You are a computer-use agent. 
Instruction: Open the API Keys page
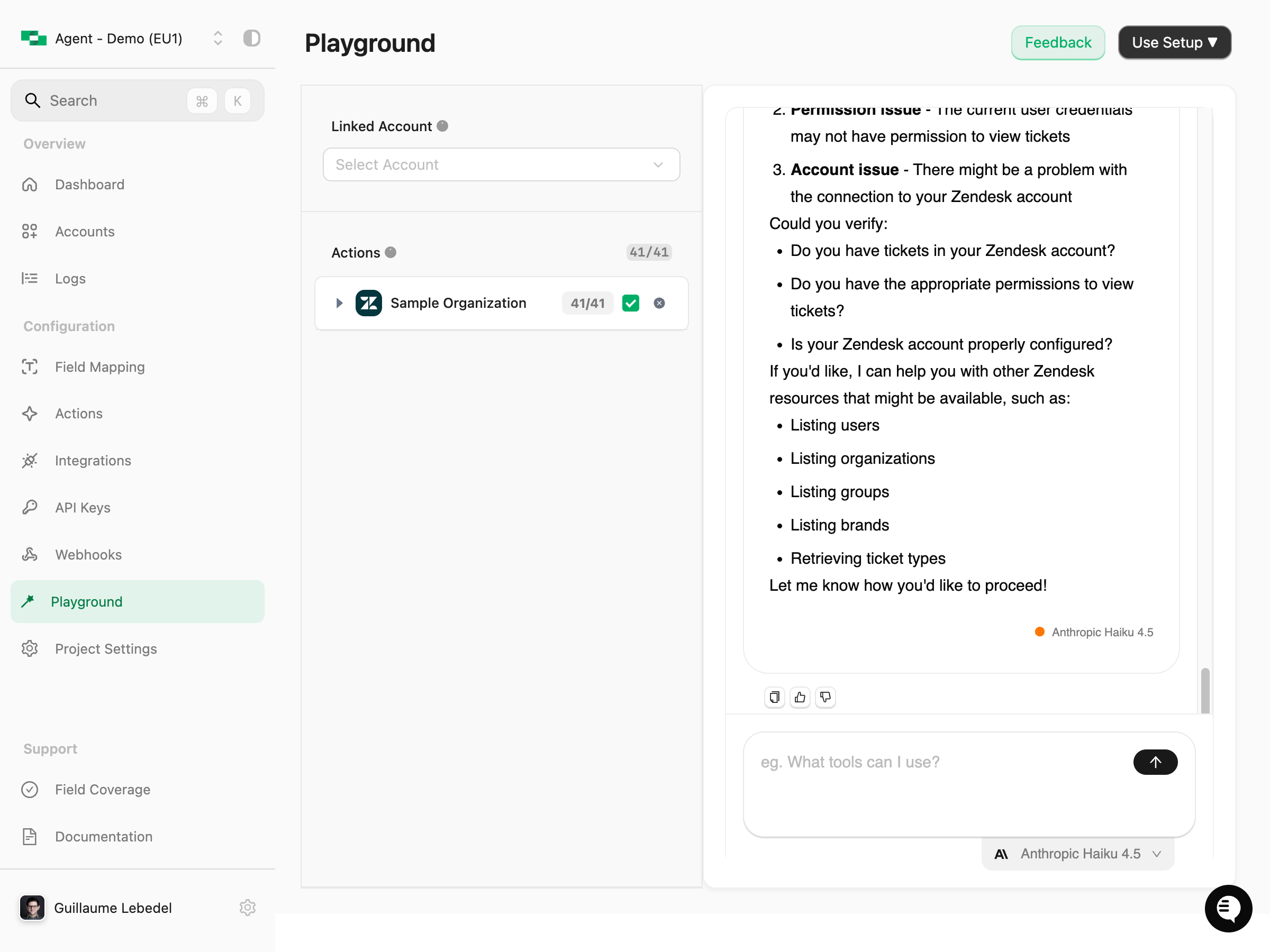(83, 507)
